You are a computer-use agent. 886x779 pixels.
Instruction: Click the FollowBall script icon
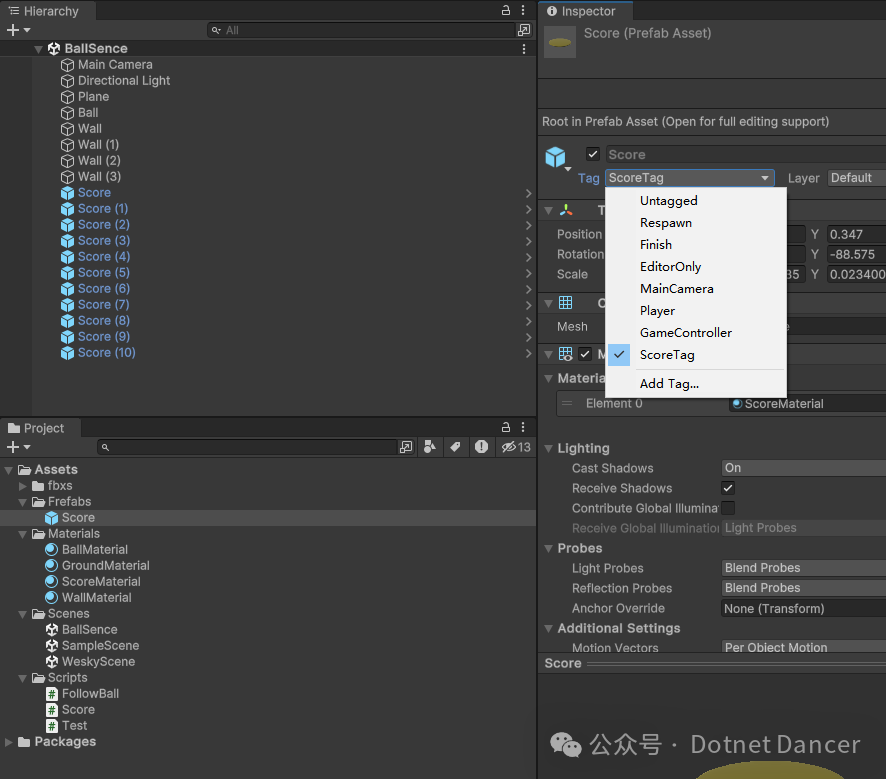click(51, 694)
